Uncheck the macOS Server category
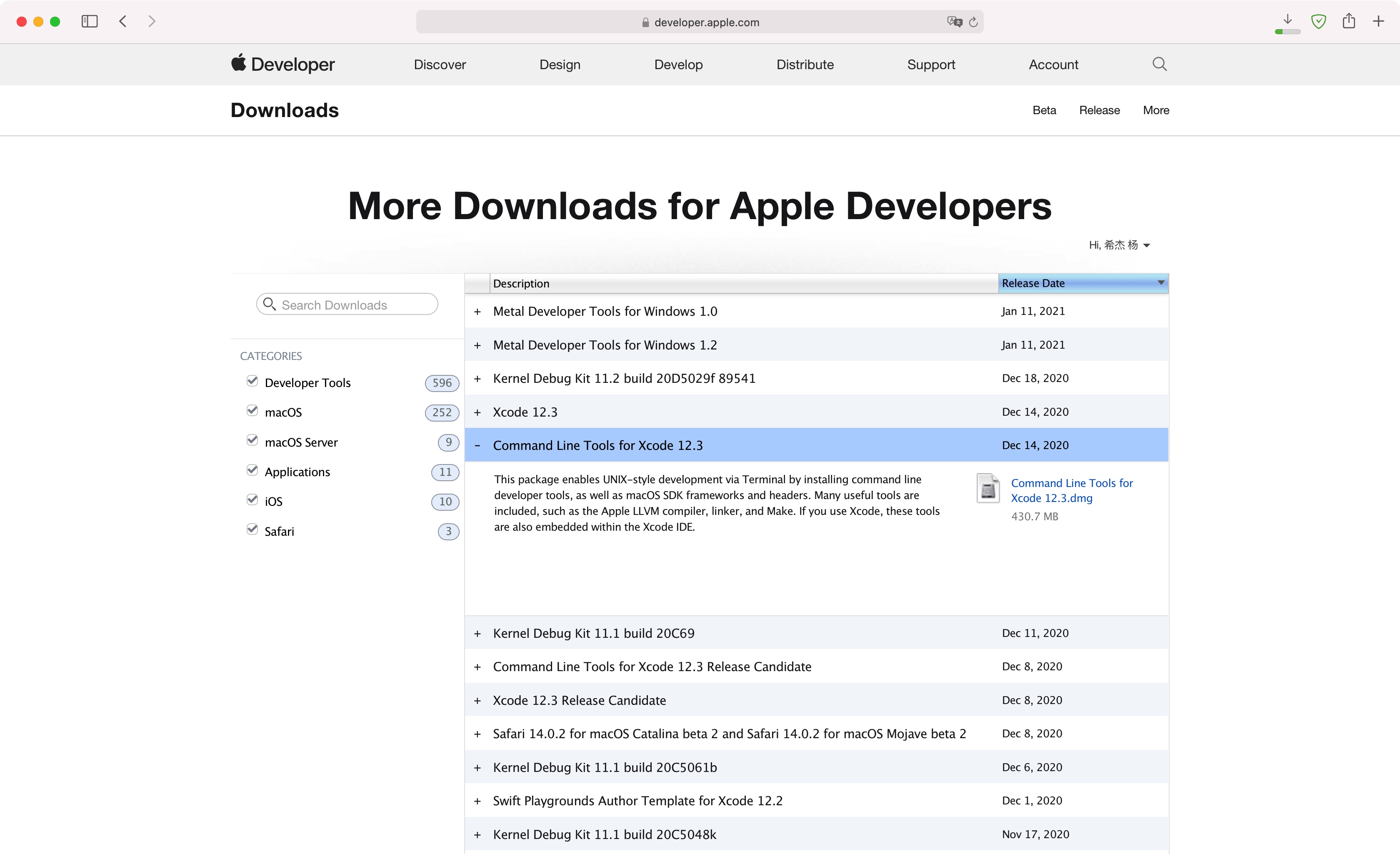 [x=252, y=440]
